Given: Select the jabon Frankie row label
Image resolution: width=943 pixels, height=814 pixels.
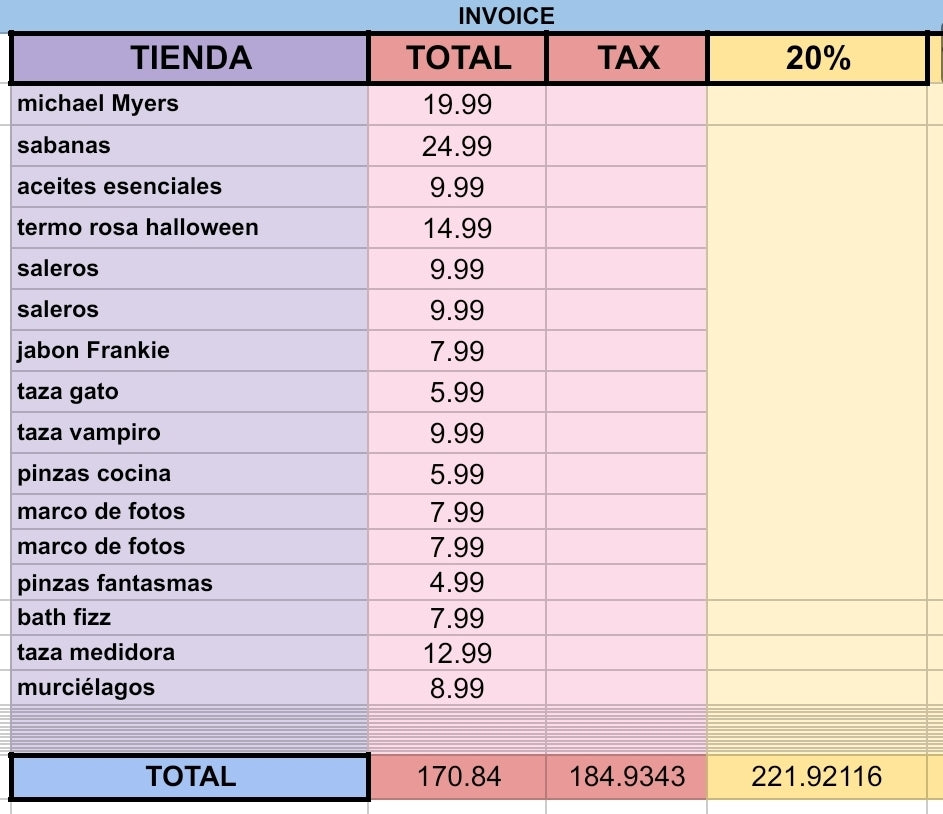Looking at the screenshot, I should coord(190,351).
